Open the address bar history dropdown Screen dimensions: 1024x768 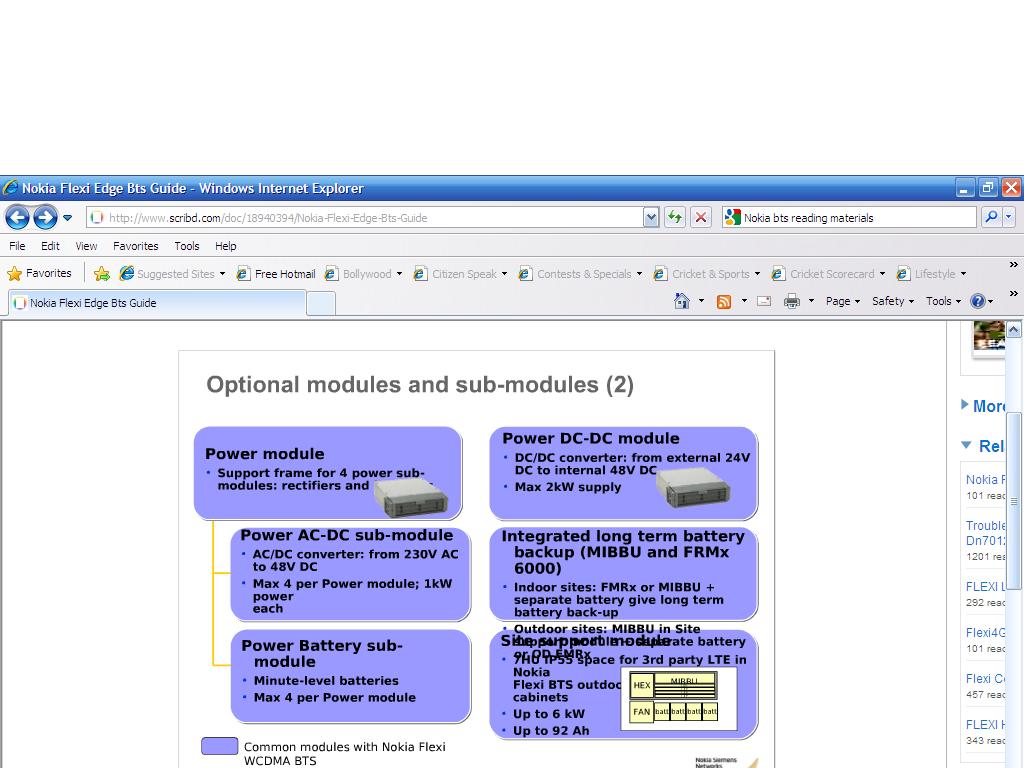(651, 217)
